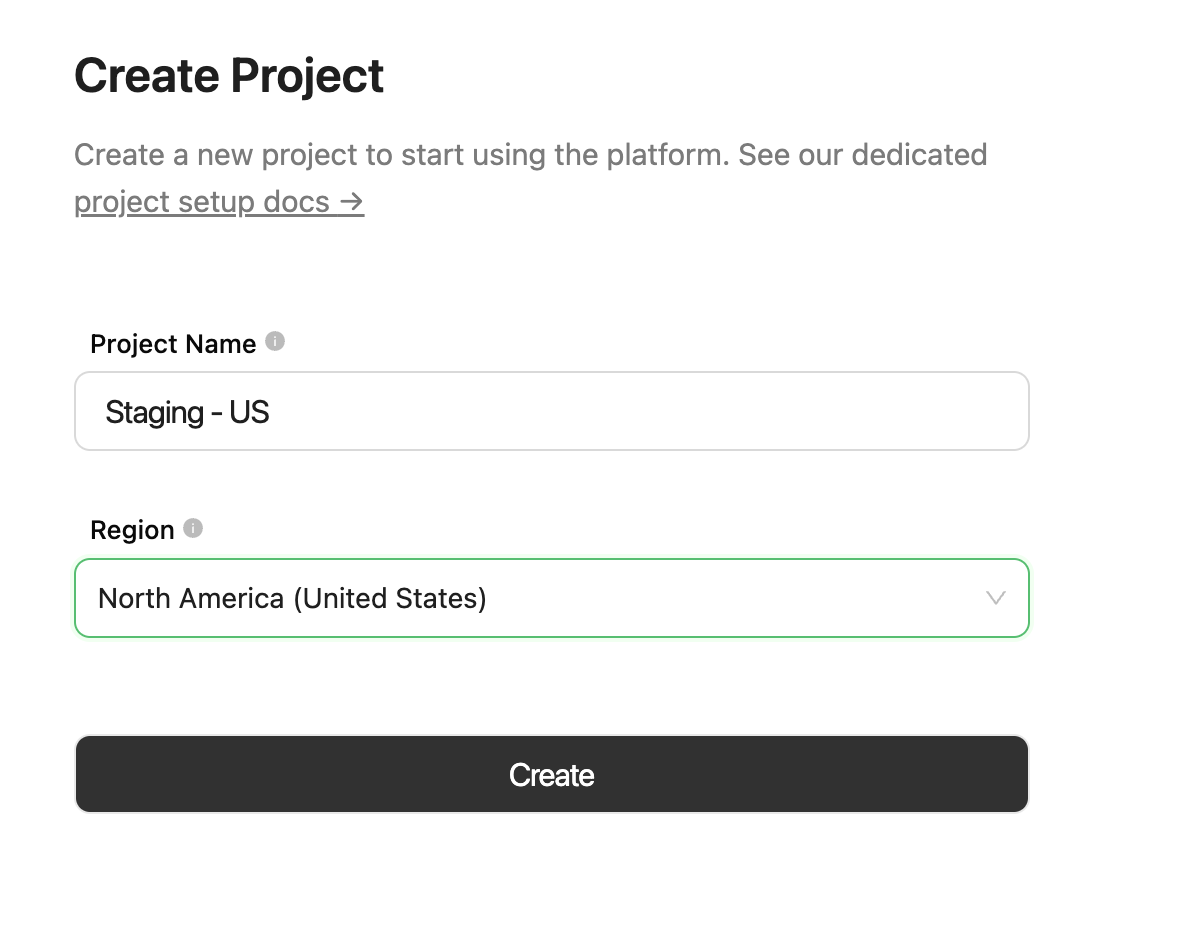The width and height of the screenshot is (1180, 946).
Task: Follow the dedicated project setup documentation
Action: tap(200, 202)
